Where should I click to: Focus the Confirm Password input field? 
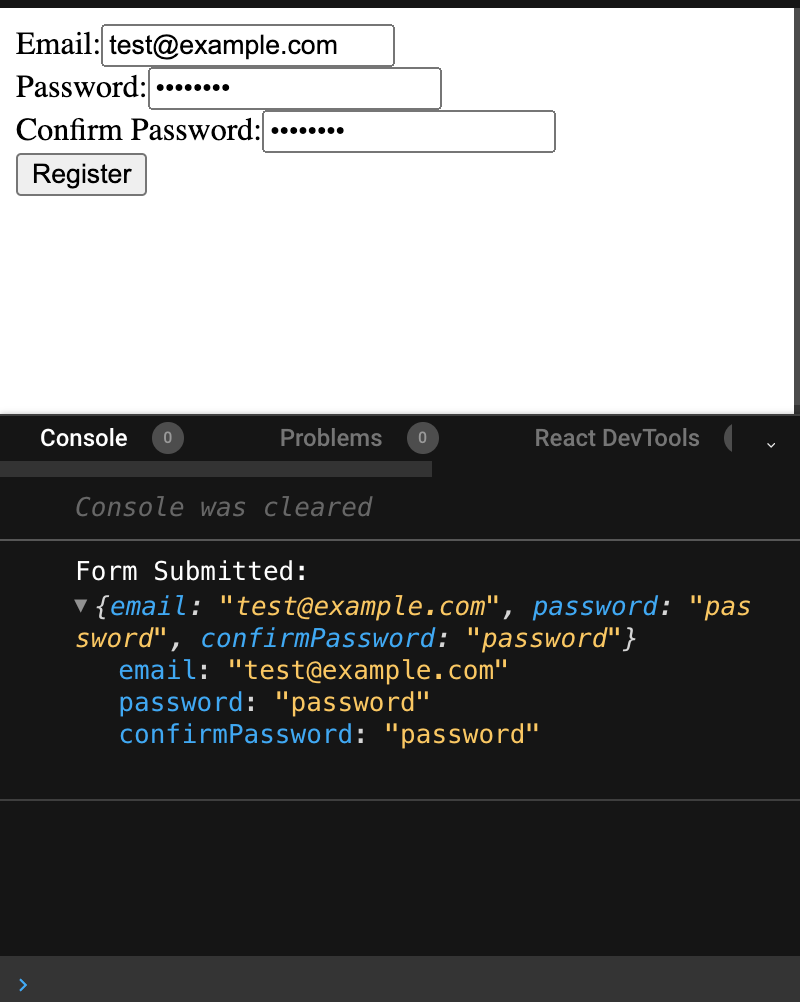pyautogui.click(x=409, y=132)
